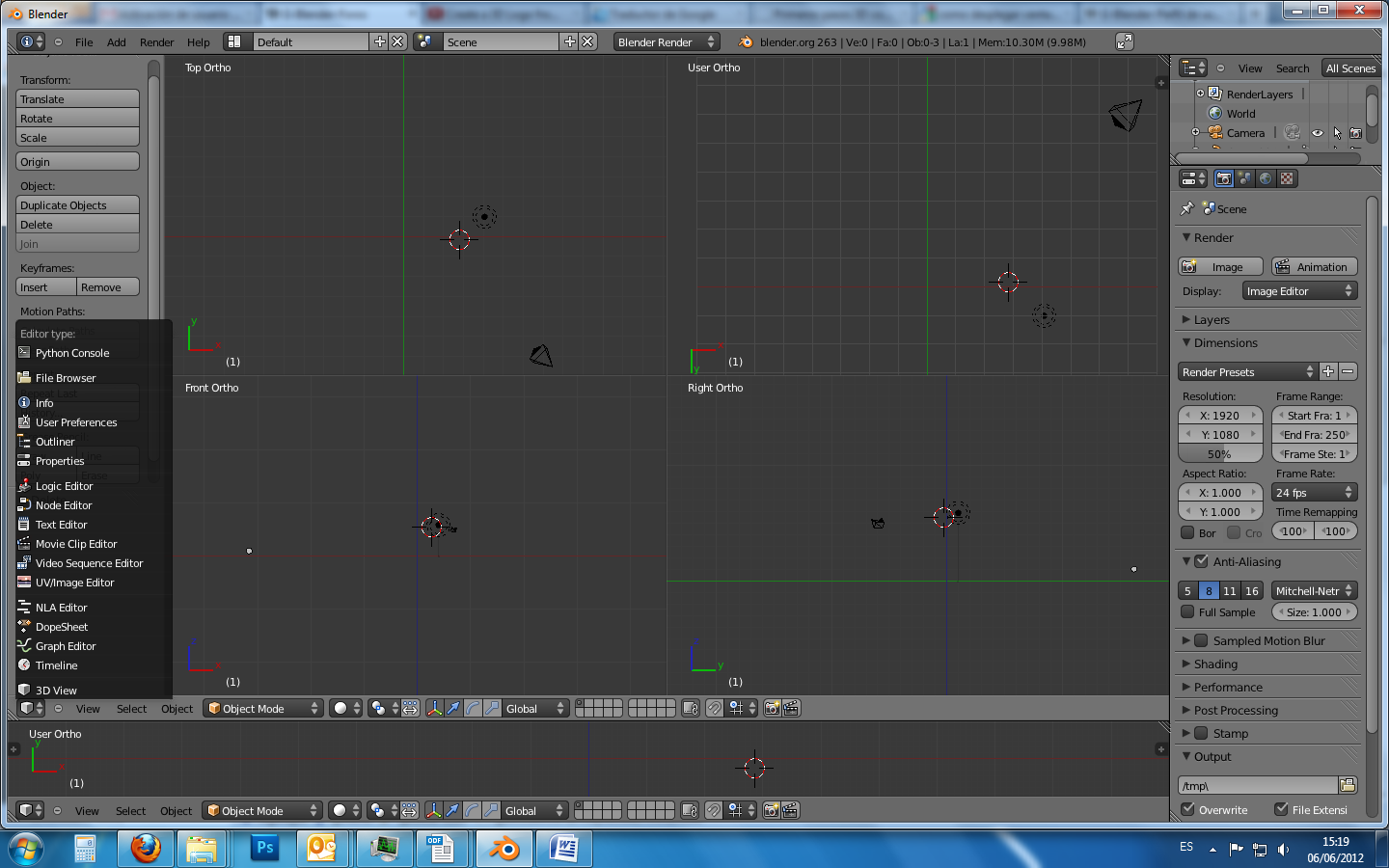Hide Camera using the eye icon
The image size is (1389, 868).
click(x=1318, y=133)
